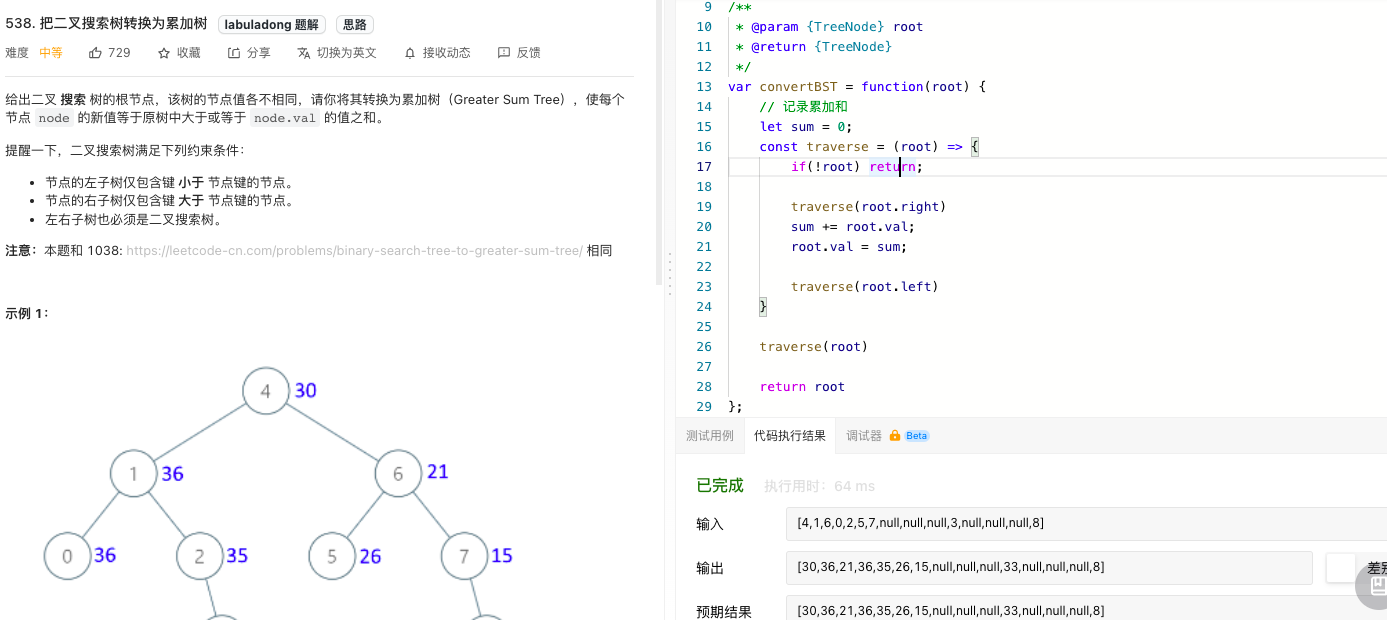
Task: Switch to the 测试用例 tab
Action: tap(709, 436)
